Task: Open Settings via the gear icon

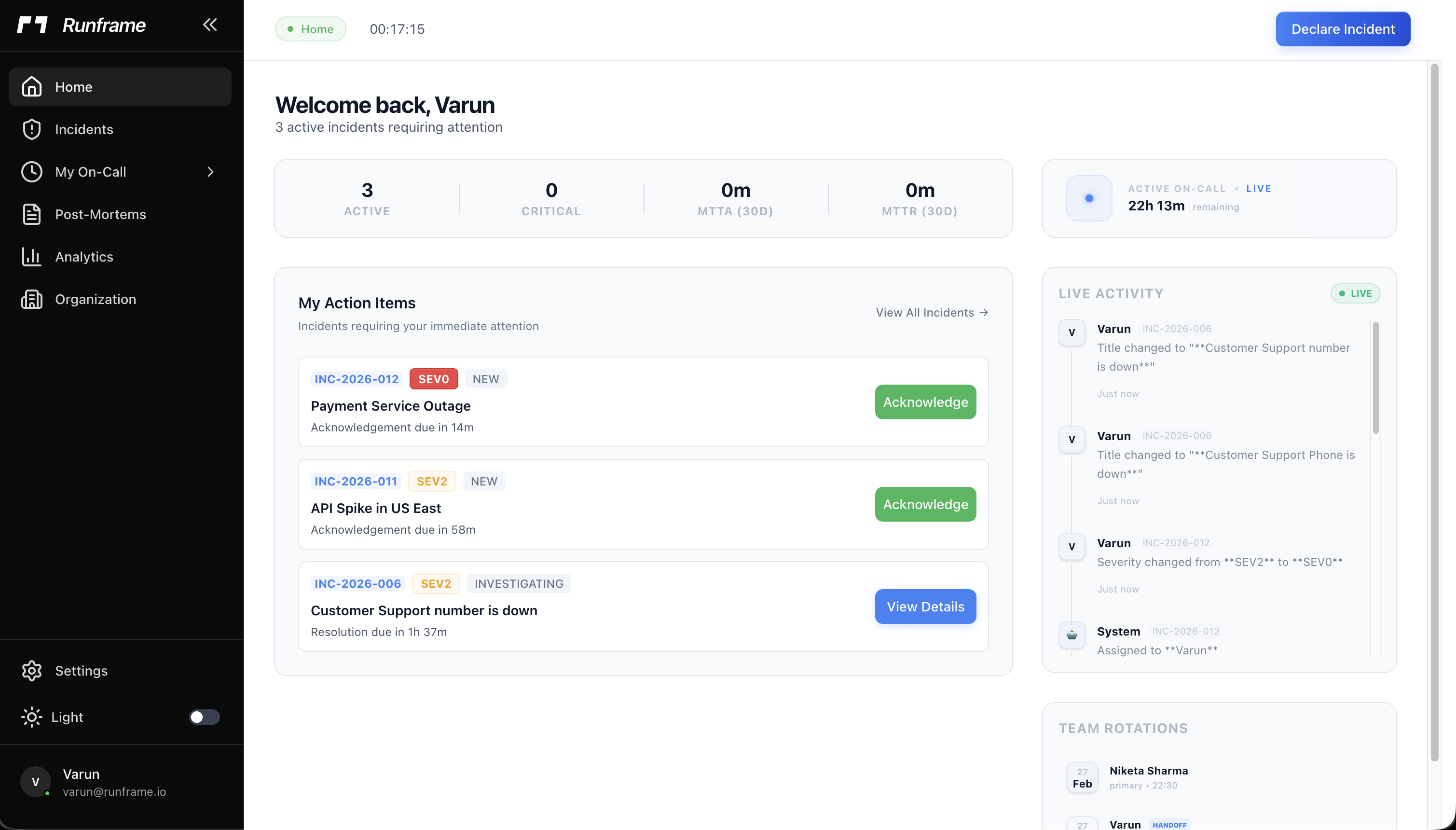Action: pyautogui.click(x=32, y=671)
